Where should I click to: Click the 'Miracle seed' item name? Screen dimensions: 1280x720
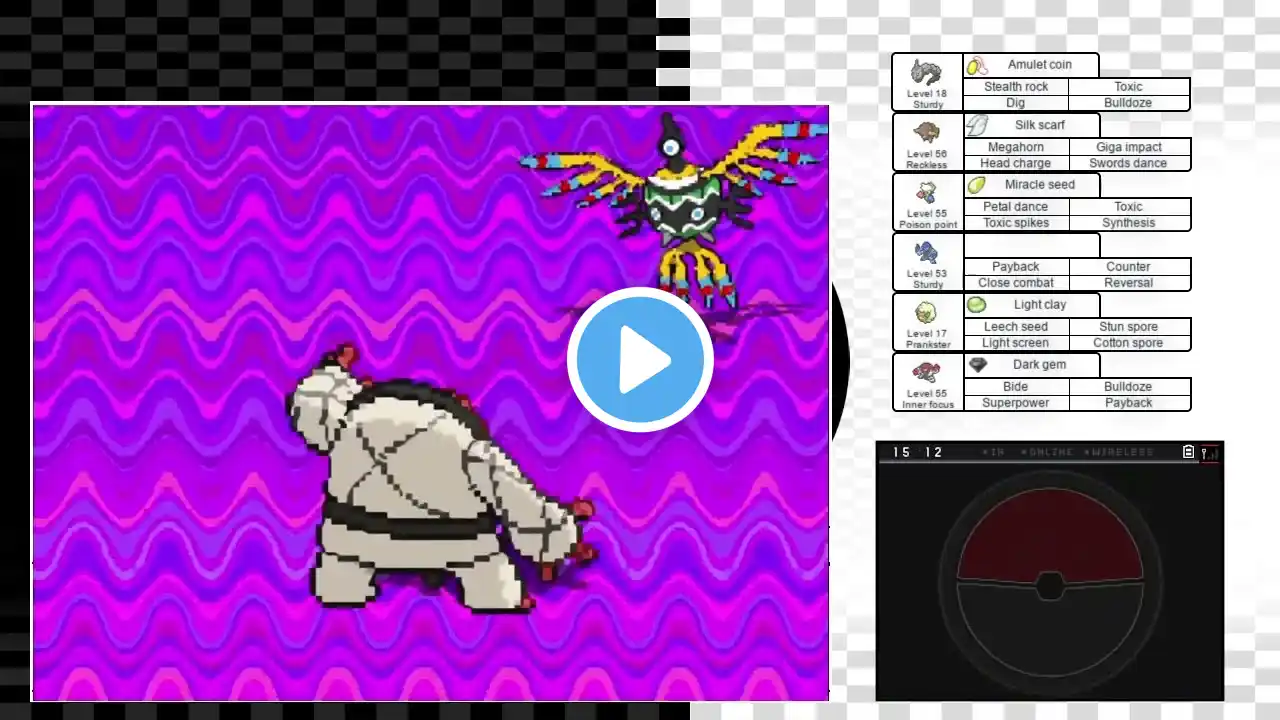pos(1040,185)
